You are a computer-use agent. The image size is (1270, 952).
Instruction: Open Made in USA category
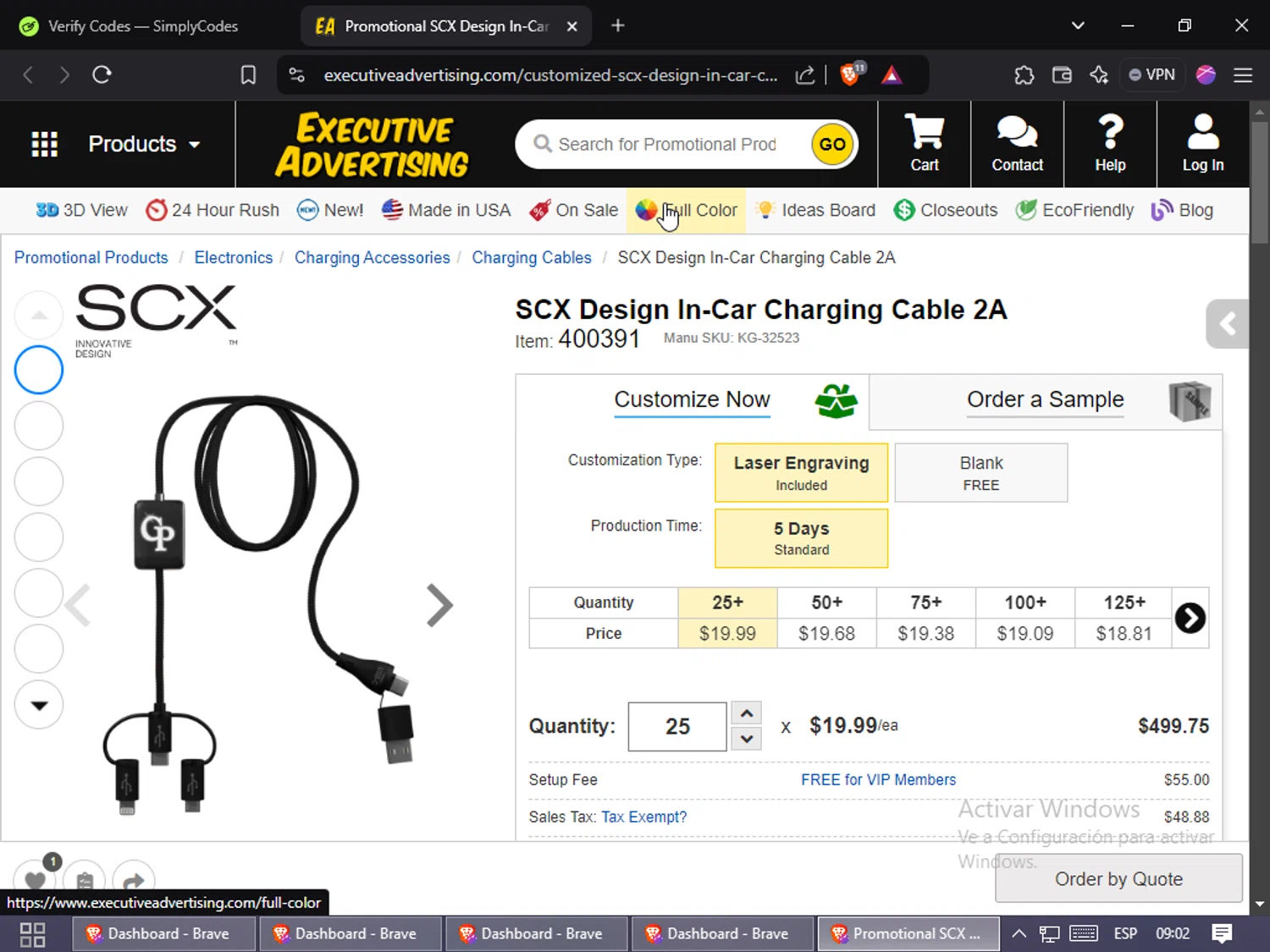click(446, 210)
